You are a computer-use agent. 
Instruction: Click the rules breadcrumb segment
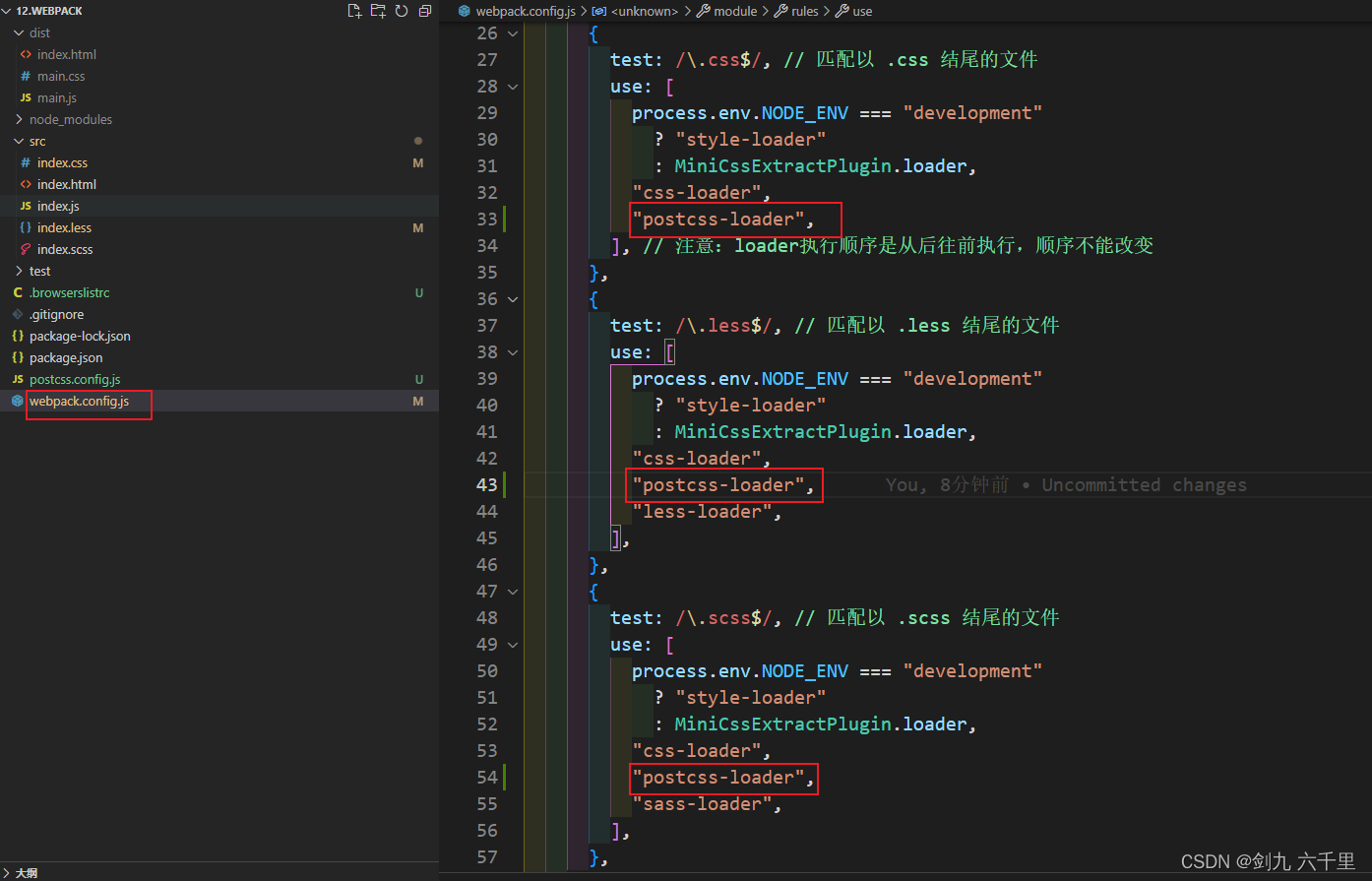click(805, 11)
